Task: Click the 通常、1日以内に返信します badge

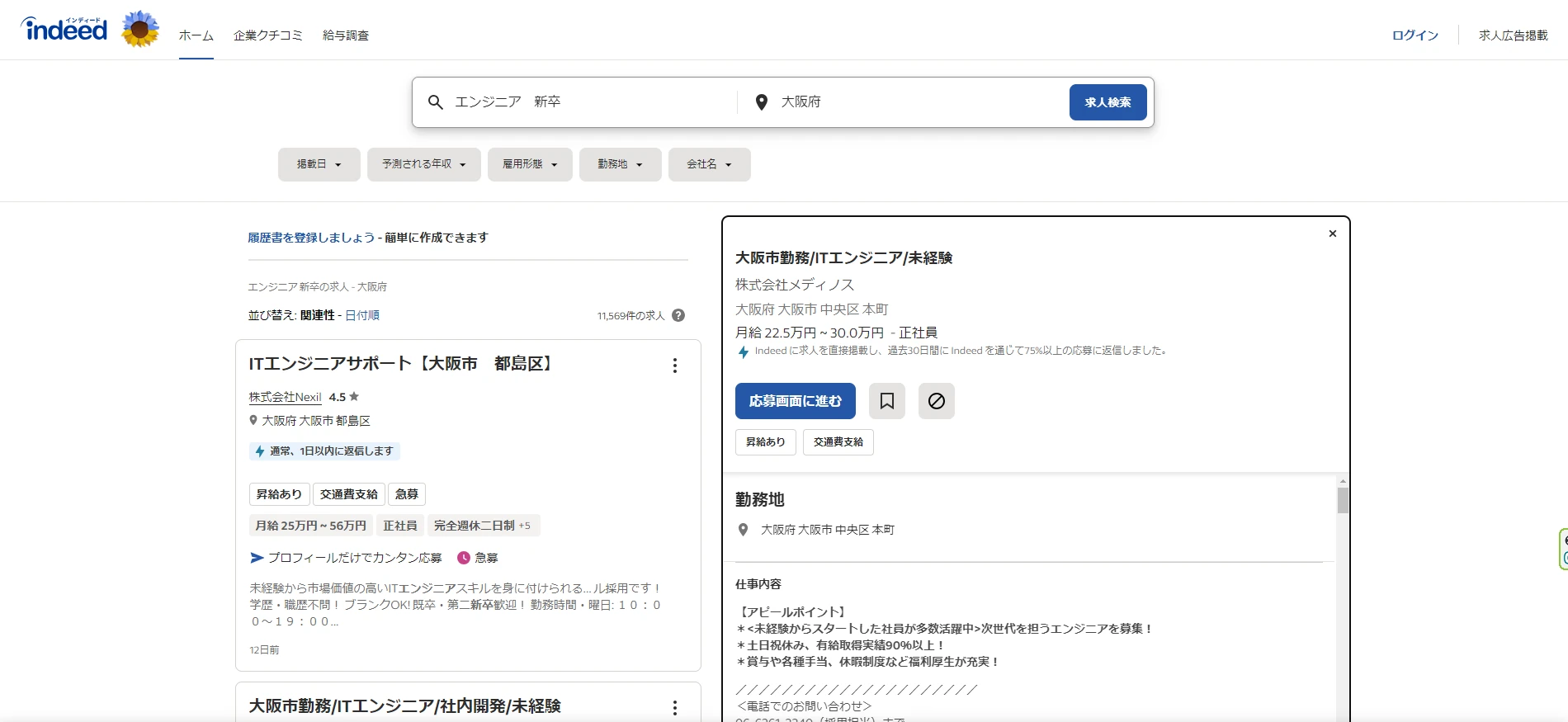Action: (325, 451)
